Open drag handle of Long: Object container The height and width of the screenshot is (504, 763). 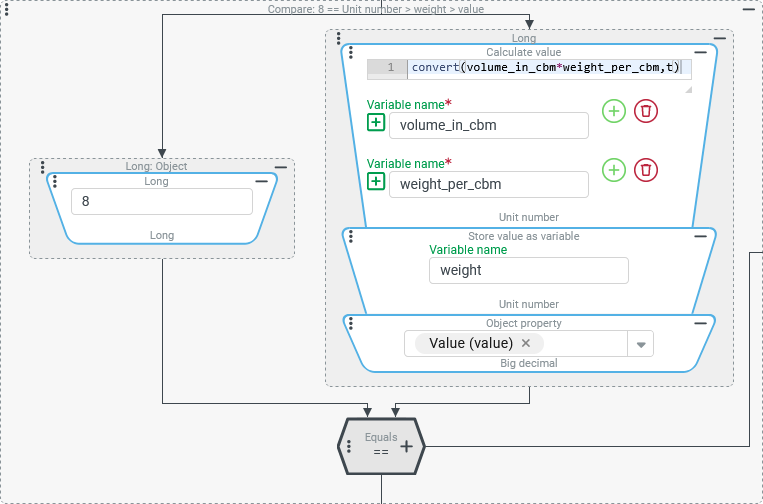(43, 167)
